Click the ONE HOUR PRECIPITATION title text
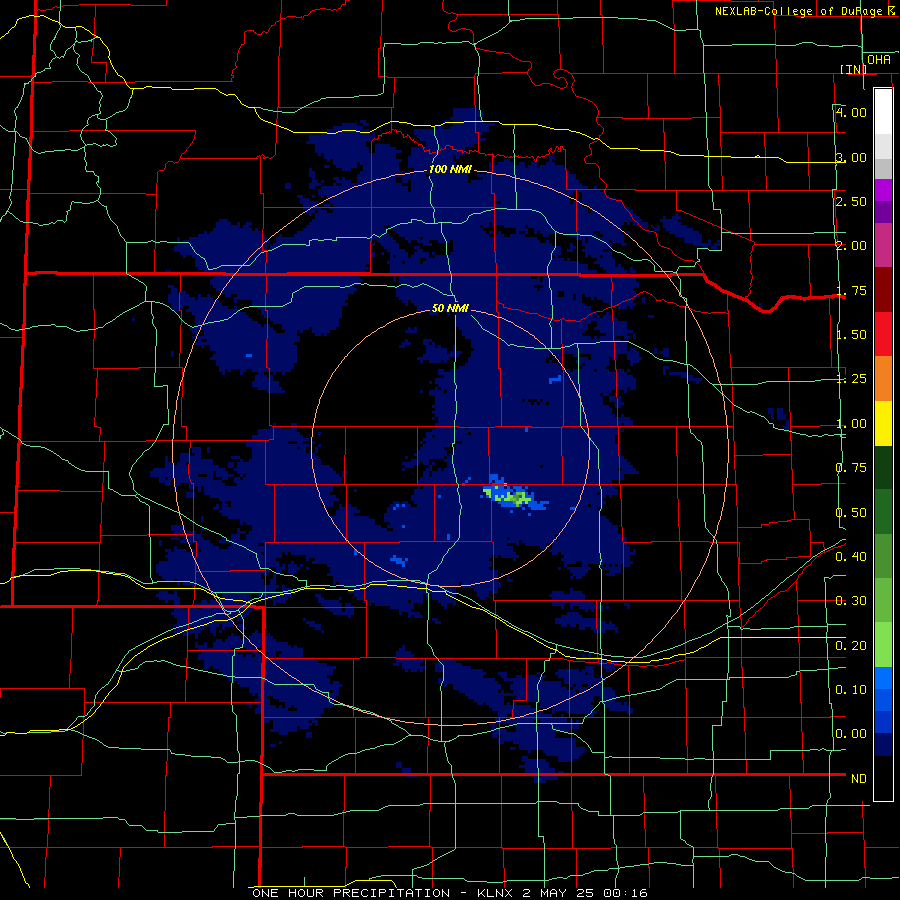Screen dimensions: 900x900 click(x=351, y=893)
